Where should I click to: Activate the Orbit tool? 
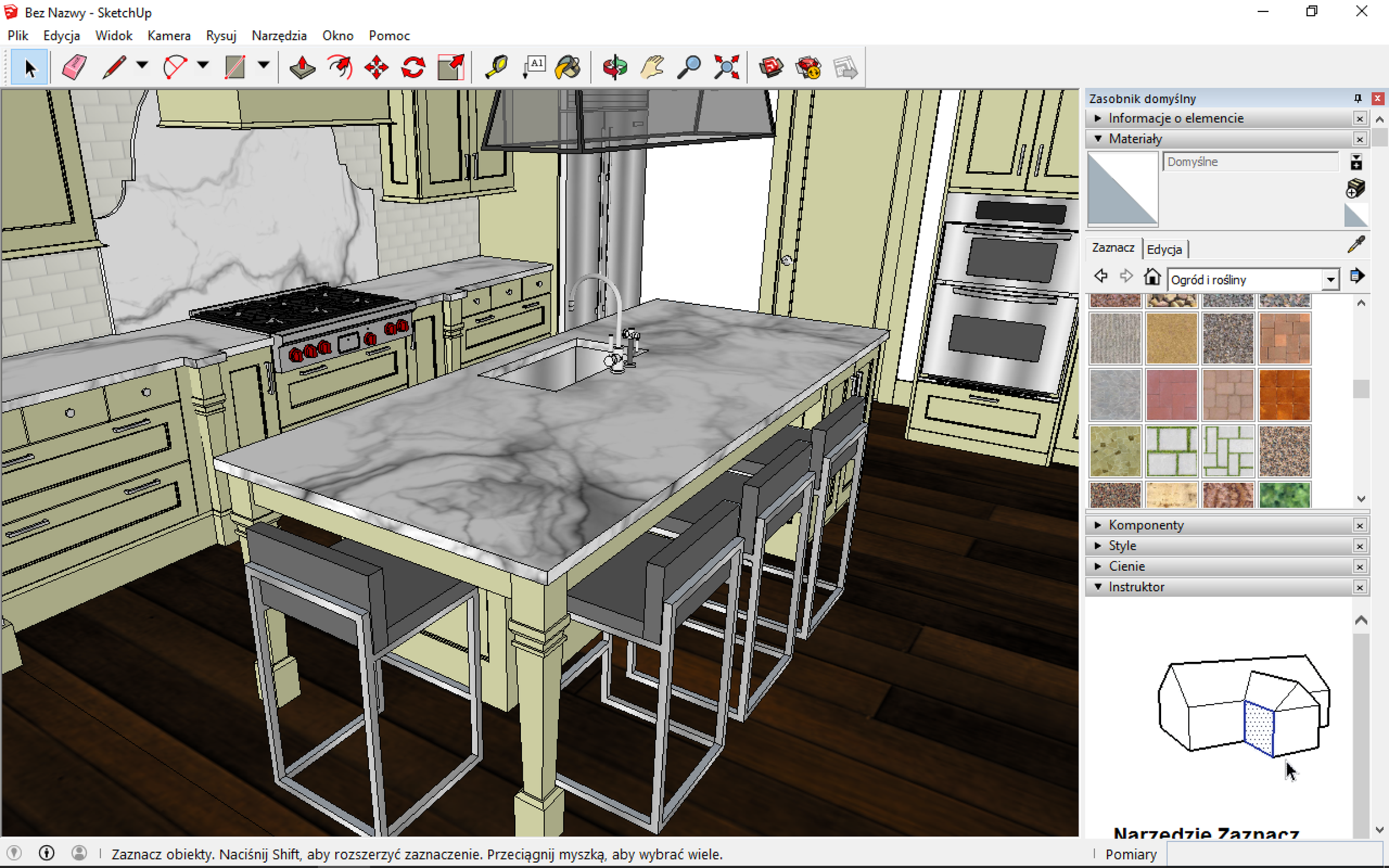pos(614,66)
